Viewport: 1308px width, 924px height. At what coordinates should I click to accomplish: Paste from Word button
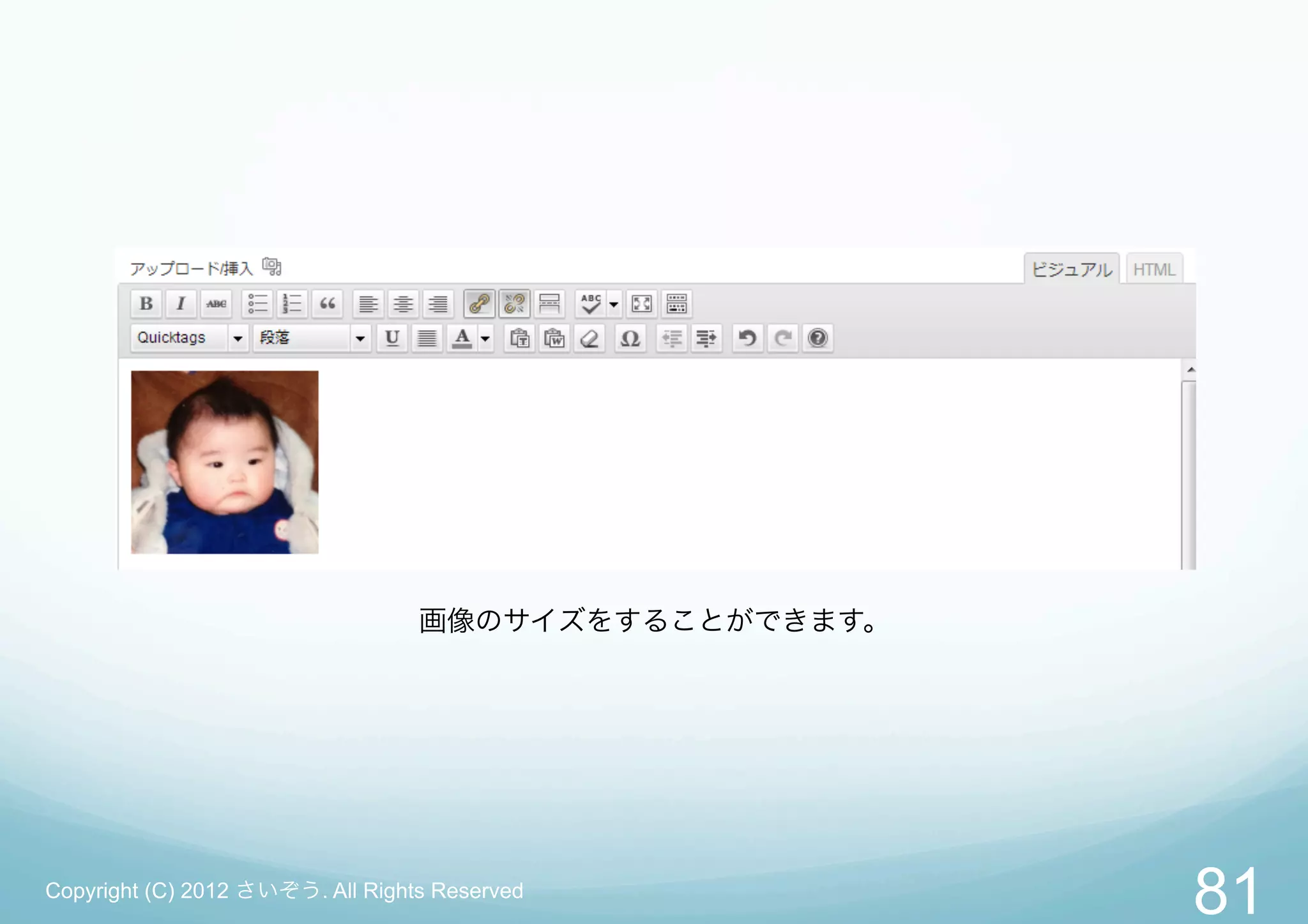554,338
